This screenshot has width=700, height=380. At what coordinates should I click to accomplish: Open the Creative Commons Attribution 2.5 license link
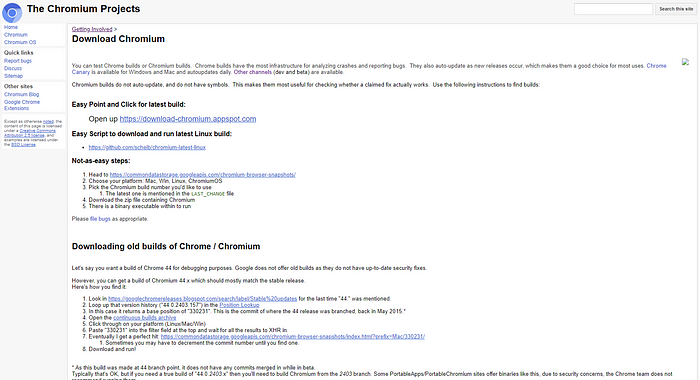(x=30, y=133)
